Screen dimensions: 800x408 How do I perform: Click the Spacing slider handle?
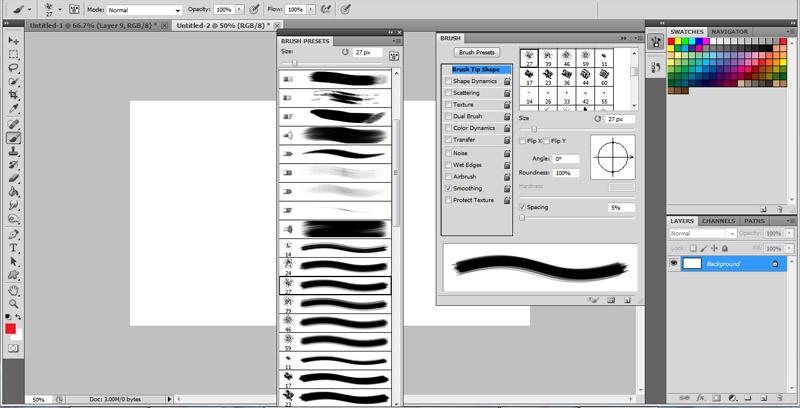(522, 218)
